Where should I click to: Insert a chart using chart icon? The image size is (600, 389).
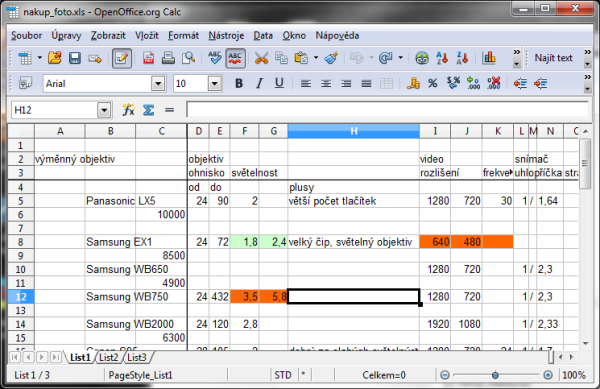coord(489,59)
